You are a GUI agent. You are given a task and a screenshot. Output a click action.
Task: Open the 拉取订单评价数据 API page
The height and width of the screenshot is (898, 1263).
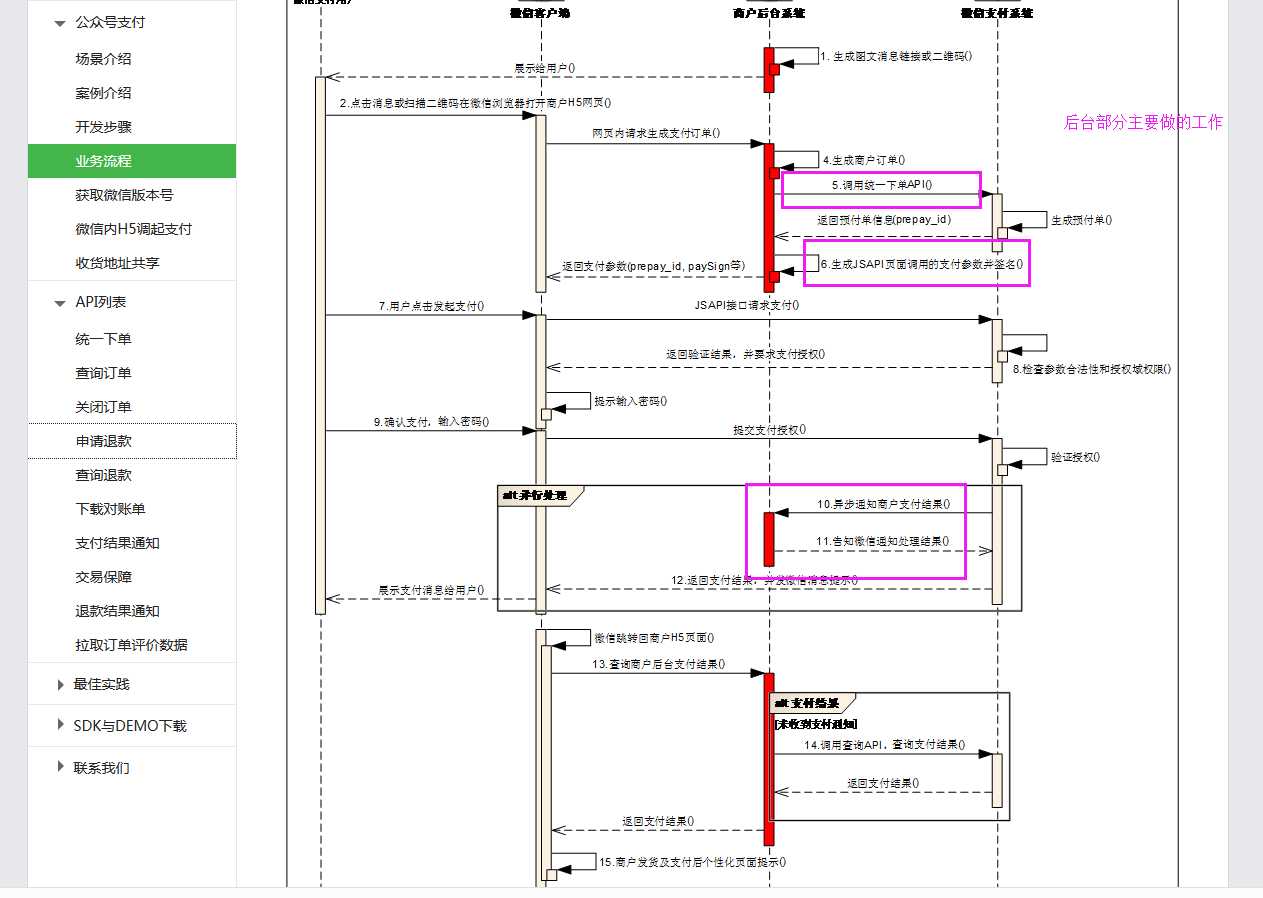click(131, 645)
